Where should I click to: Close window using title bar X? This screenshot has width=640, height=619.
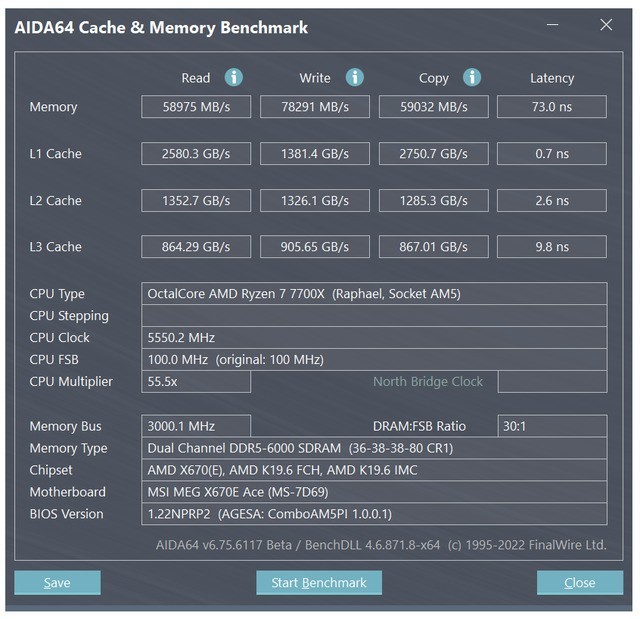coord(606,25)
